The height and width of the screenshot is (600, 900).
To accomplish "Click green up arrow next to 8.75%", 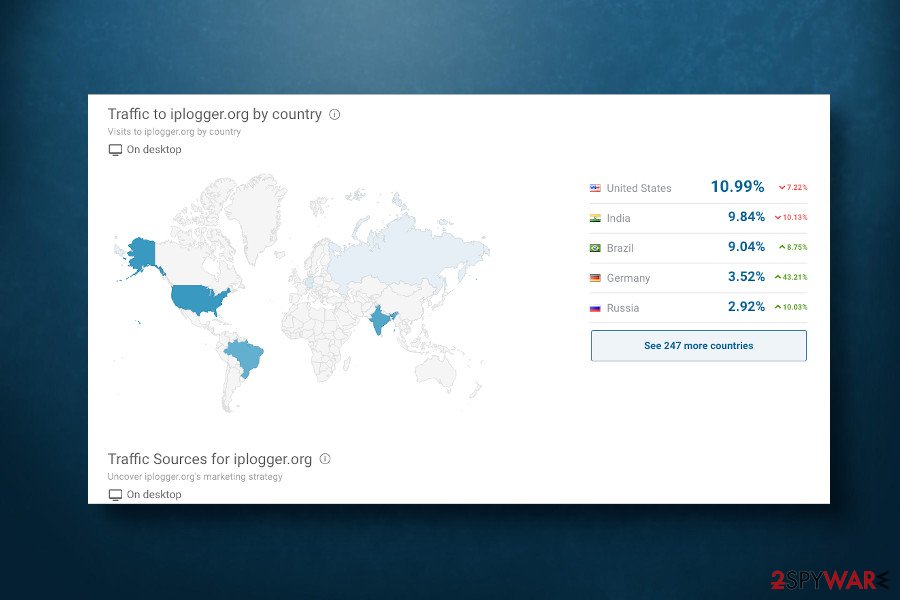I will (782, 247).
